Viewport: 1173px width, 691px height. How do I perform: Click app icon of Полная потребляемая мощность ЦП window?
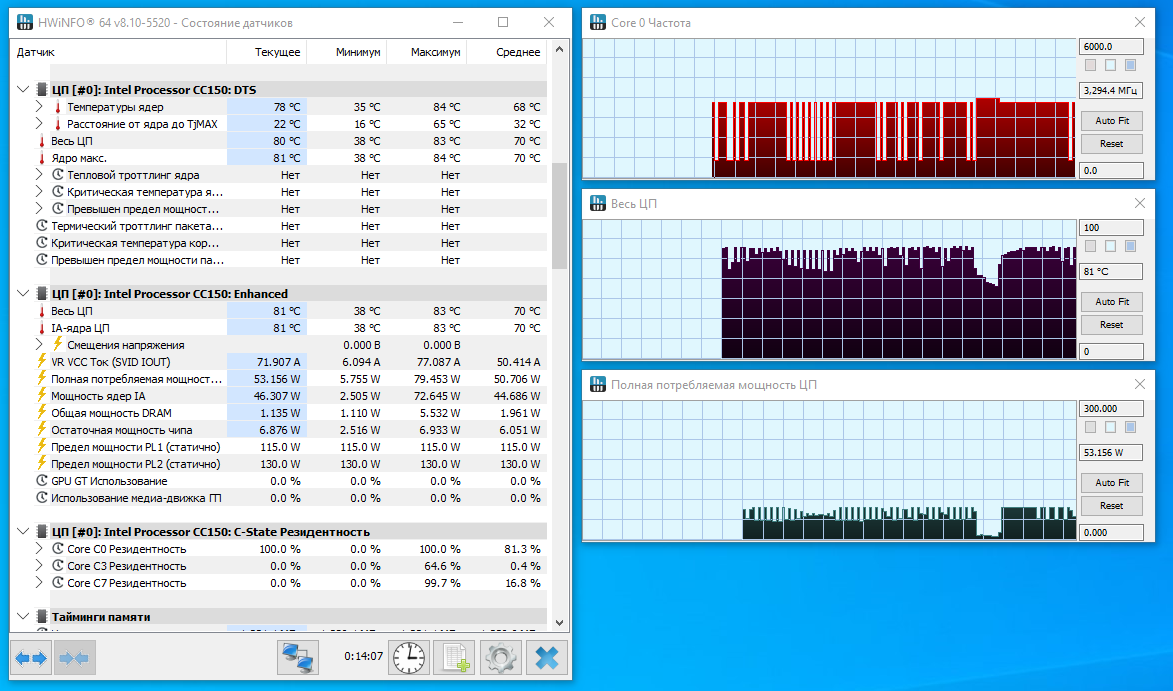[x=598, y=384]
